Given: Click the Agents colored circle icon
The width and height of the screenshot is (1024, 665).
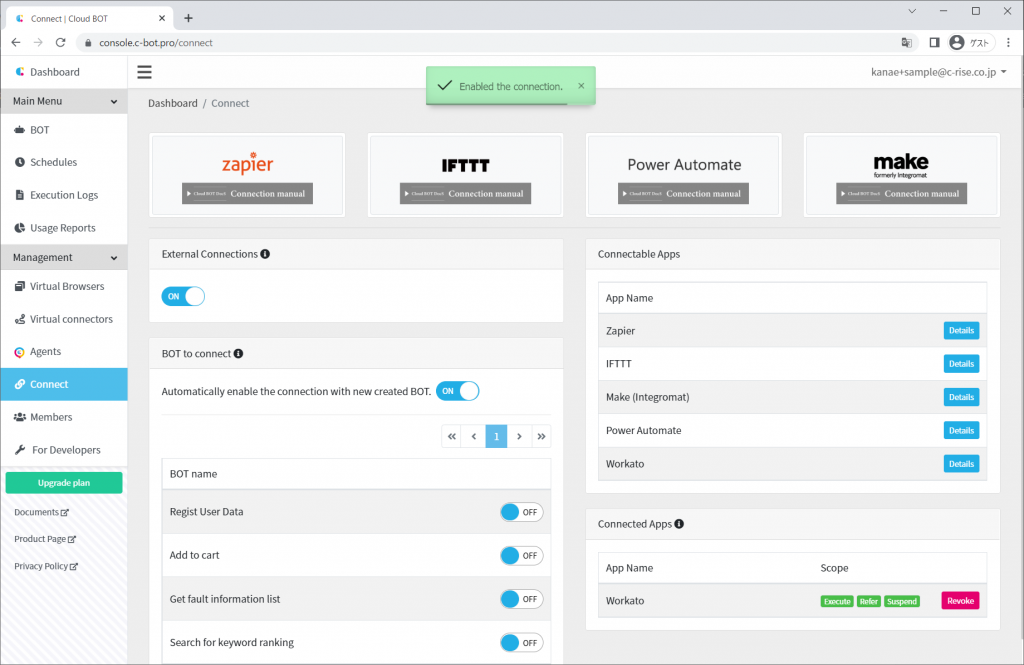Looking at the screenshot, I should coord(20,352).
